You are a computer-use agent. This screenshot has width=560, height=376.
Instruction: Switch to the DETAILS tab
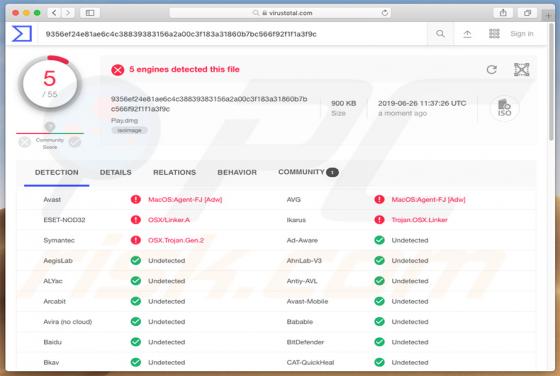115,172
